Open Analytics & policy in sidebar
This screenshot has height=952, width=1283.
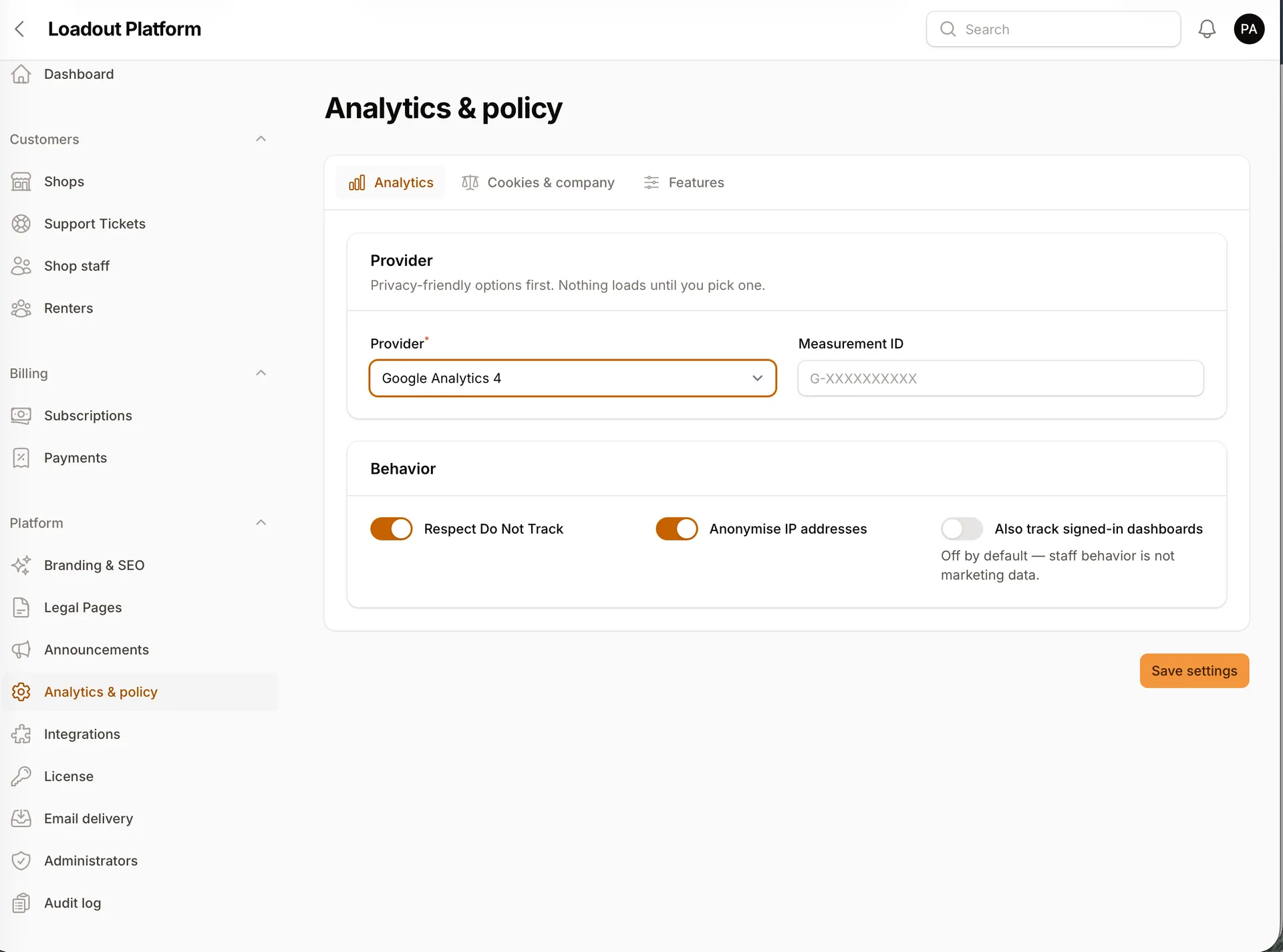tap(139, 692)
